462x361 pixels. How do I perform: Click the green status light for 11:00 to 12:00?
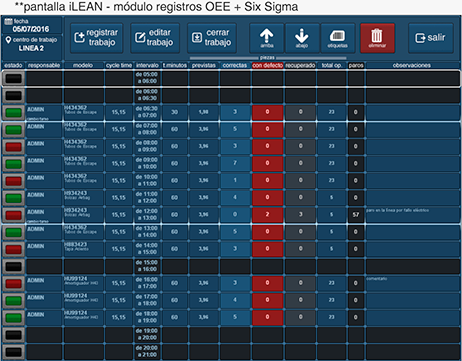pos(14,198)
